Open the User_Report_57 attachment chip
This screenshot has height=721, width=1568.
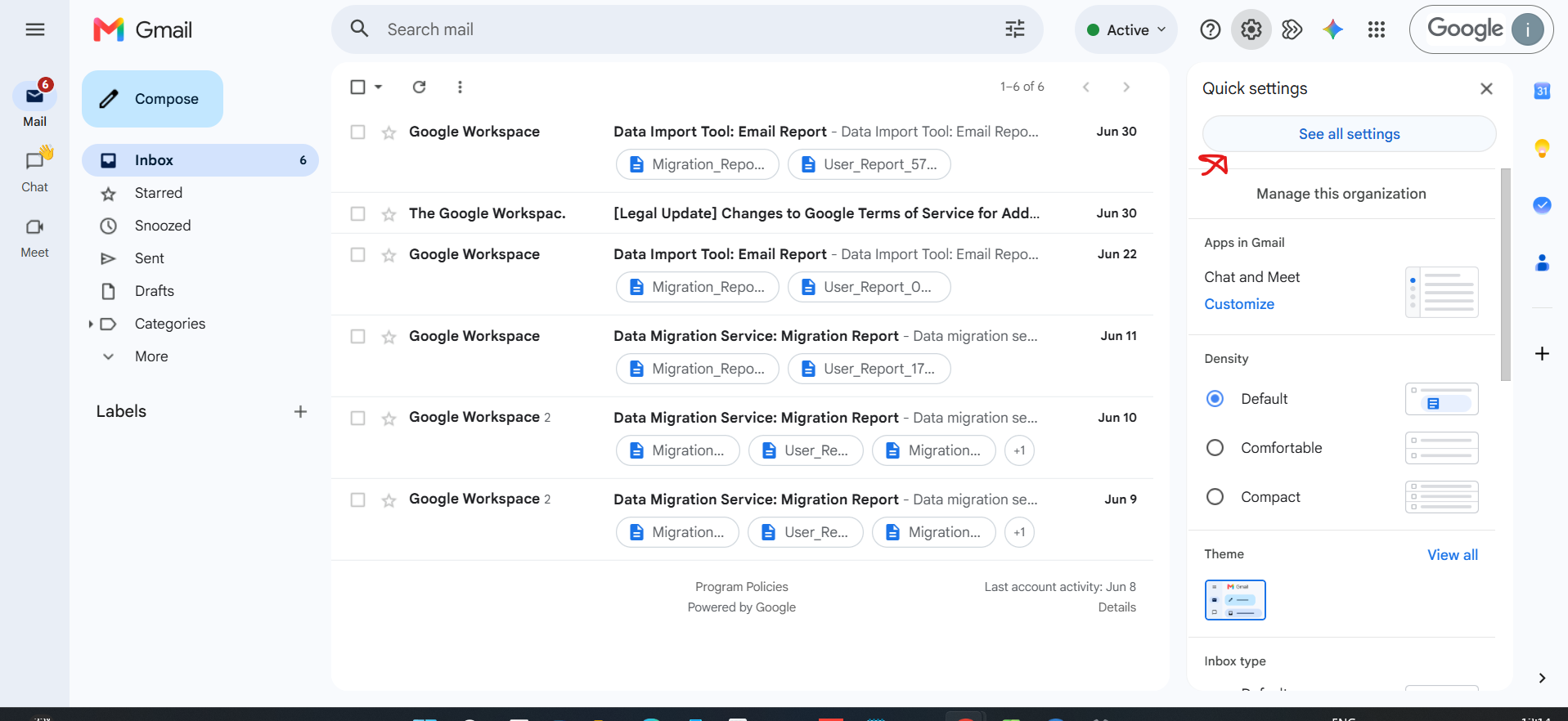869,164
